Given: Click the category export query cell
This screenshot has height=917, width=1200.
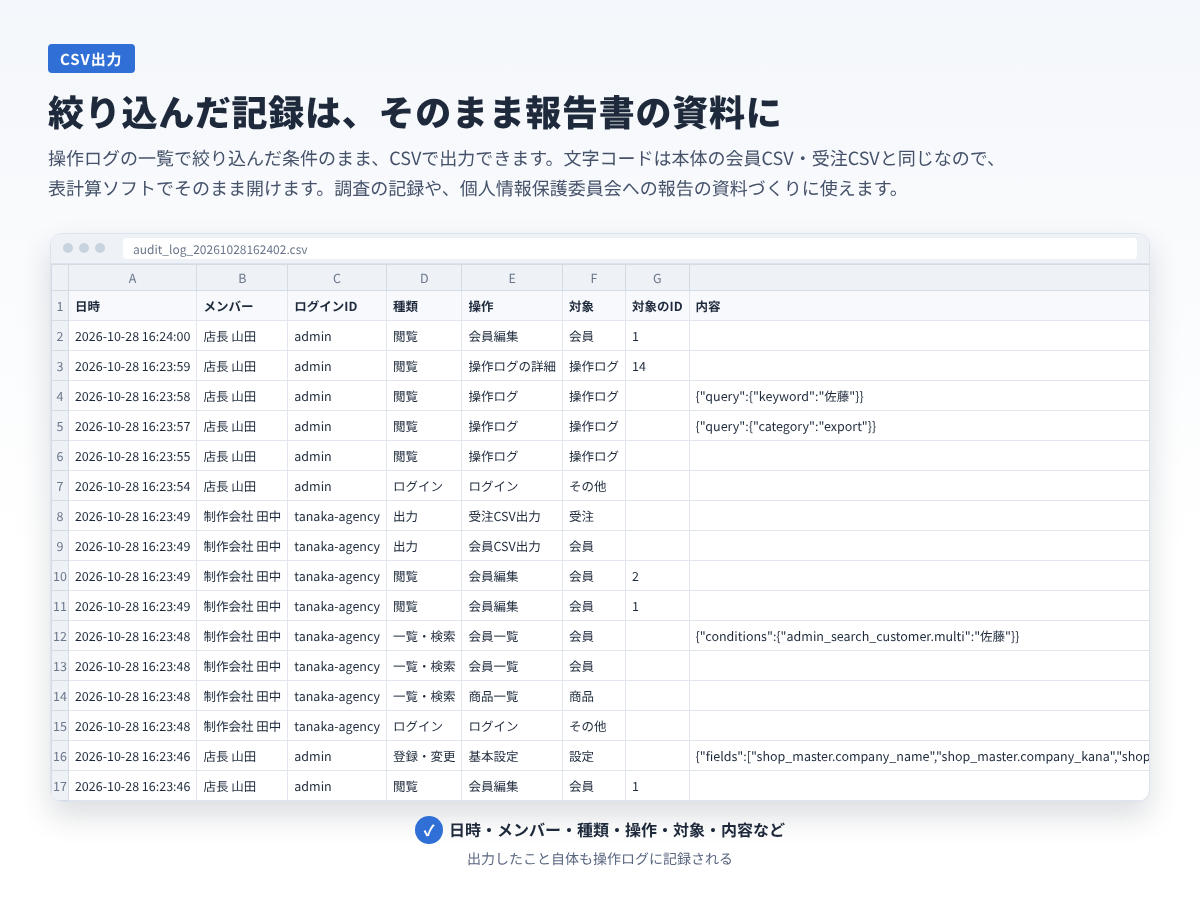Looking at the screenshot, I should tap(919, 426).
